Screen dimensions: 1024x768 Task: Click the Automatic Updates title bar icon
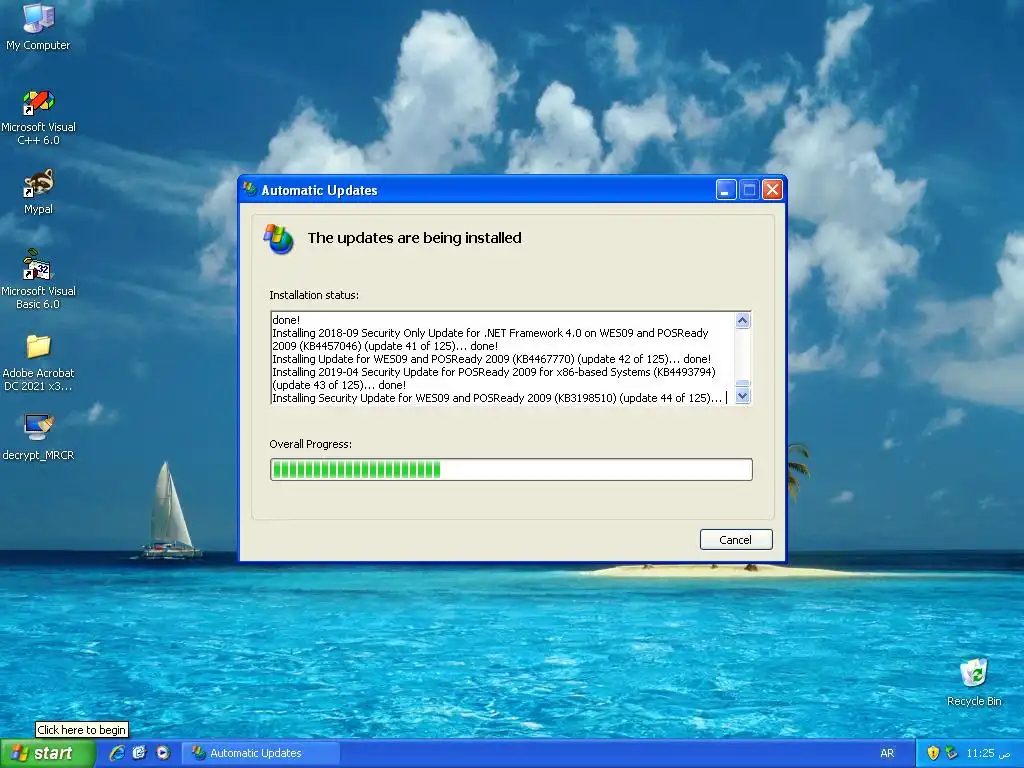click(x=250, y=189)
